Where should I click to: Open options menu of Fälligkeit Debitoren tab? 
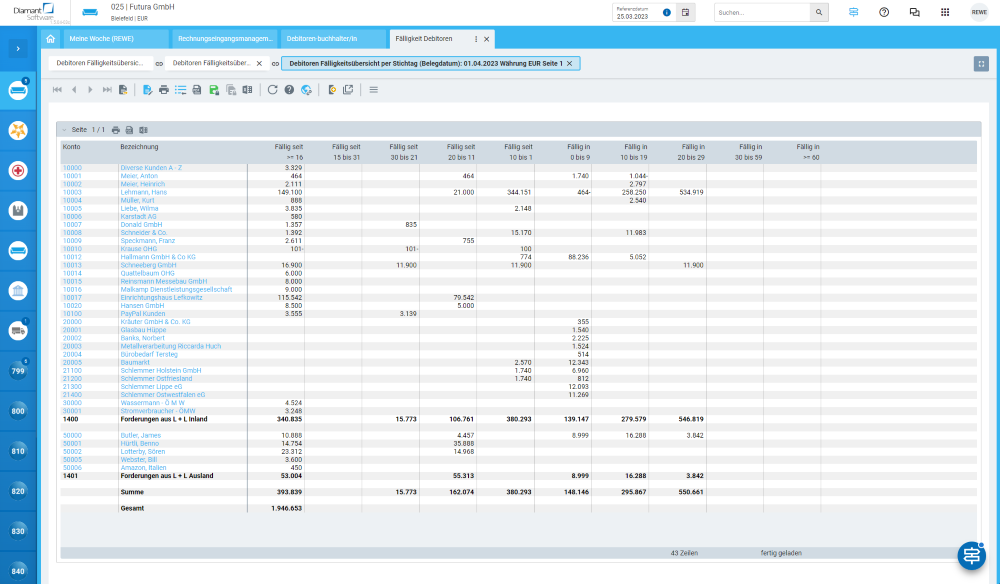tap(476, 39)
